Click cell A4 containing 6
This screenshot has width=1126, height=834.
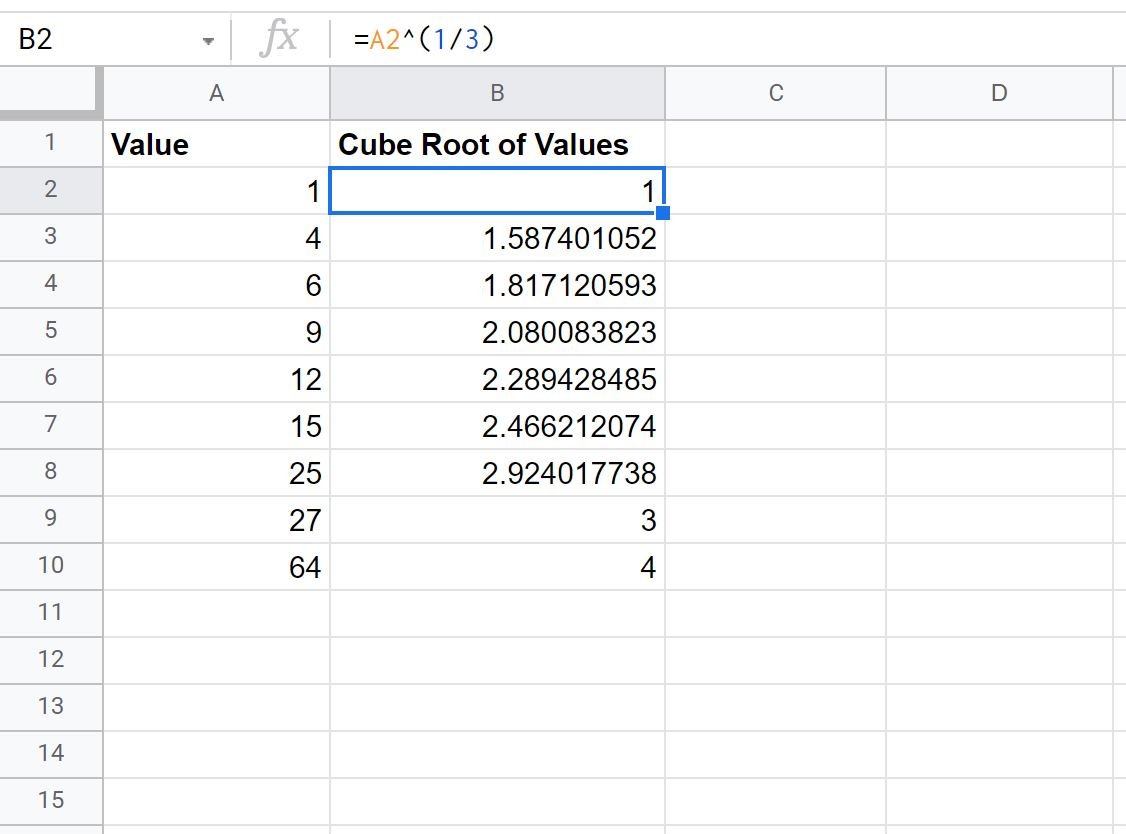216,284
